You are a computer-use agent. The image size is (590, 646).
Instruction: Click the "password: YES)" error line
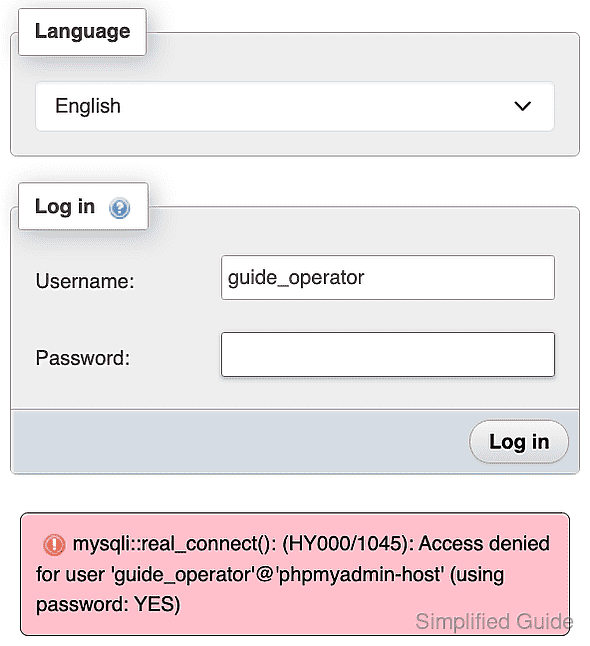pos(108,604)
